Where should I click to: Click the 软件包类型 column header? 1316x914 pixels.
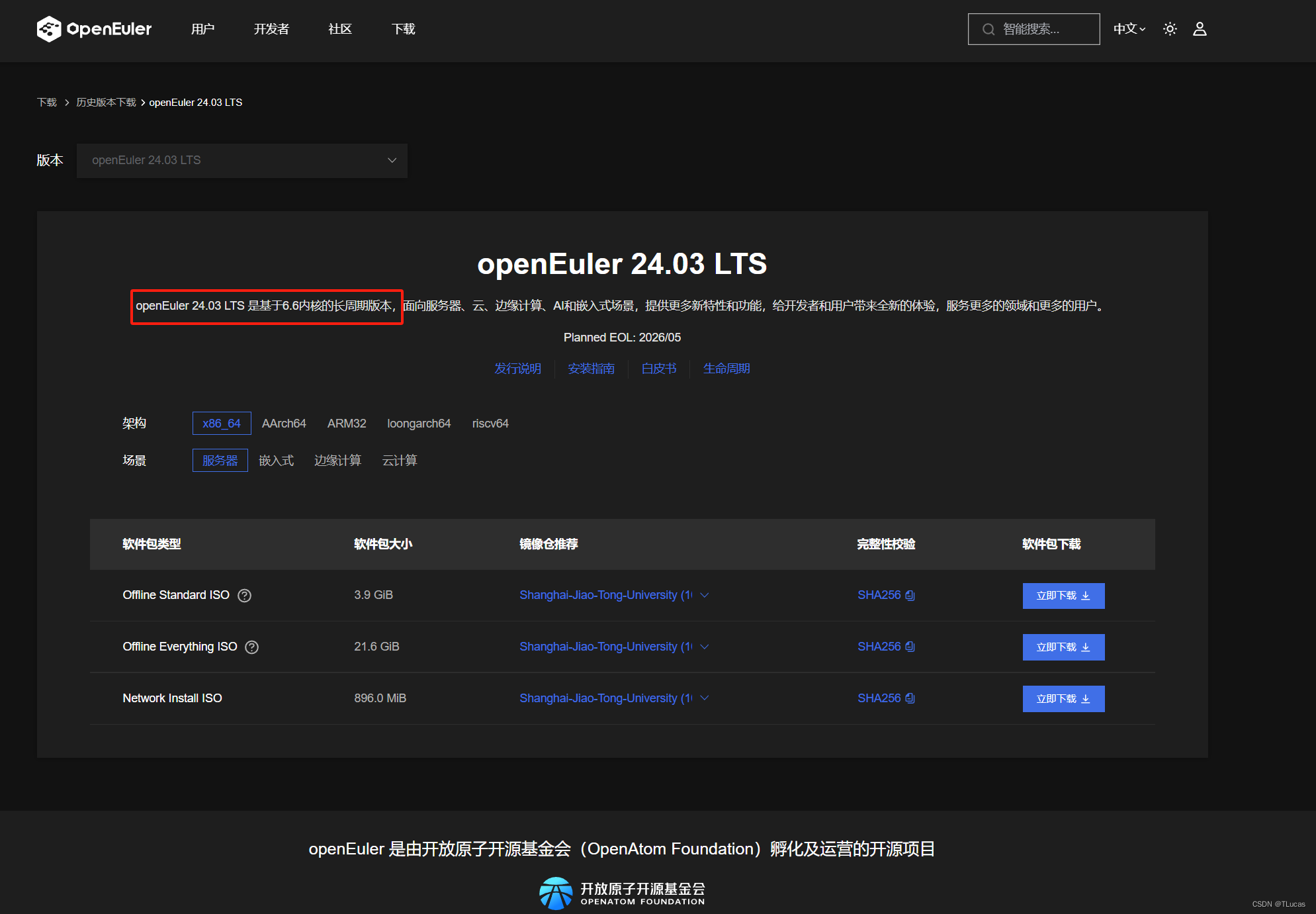(x=152, y=544)
